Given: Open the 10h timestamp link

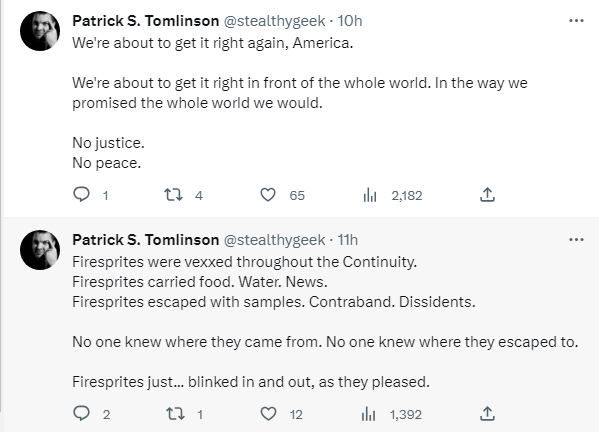Looking at the screenshot, I should click(350, 21).
